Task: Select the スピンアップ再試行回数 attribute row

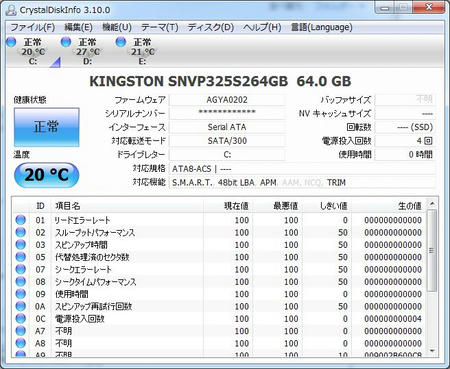Action: (x=219, y=306)
